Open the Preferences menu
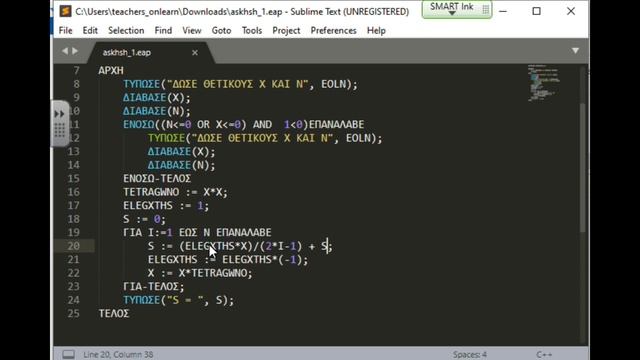Image resolution: width=640 pixels, height=360 pixels. click(x=333, y=31)
